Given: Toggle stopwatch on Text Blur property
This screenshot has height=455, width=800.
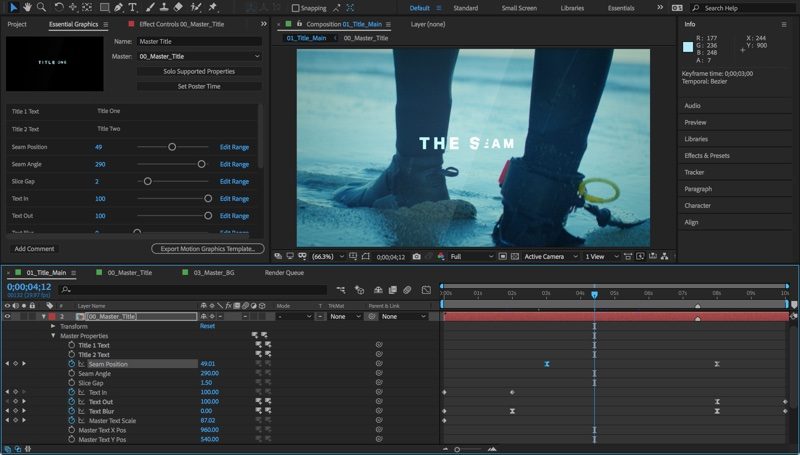Looking at the screenshot, I should click(x=71, y=411).
